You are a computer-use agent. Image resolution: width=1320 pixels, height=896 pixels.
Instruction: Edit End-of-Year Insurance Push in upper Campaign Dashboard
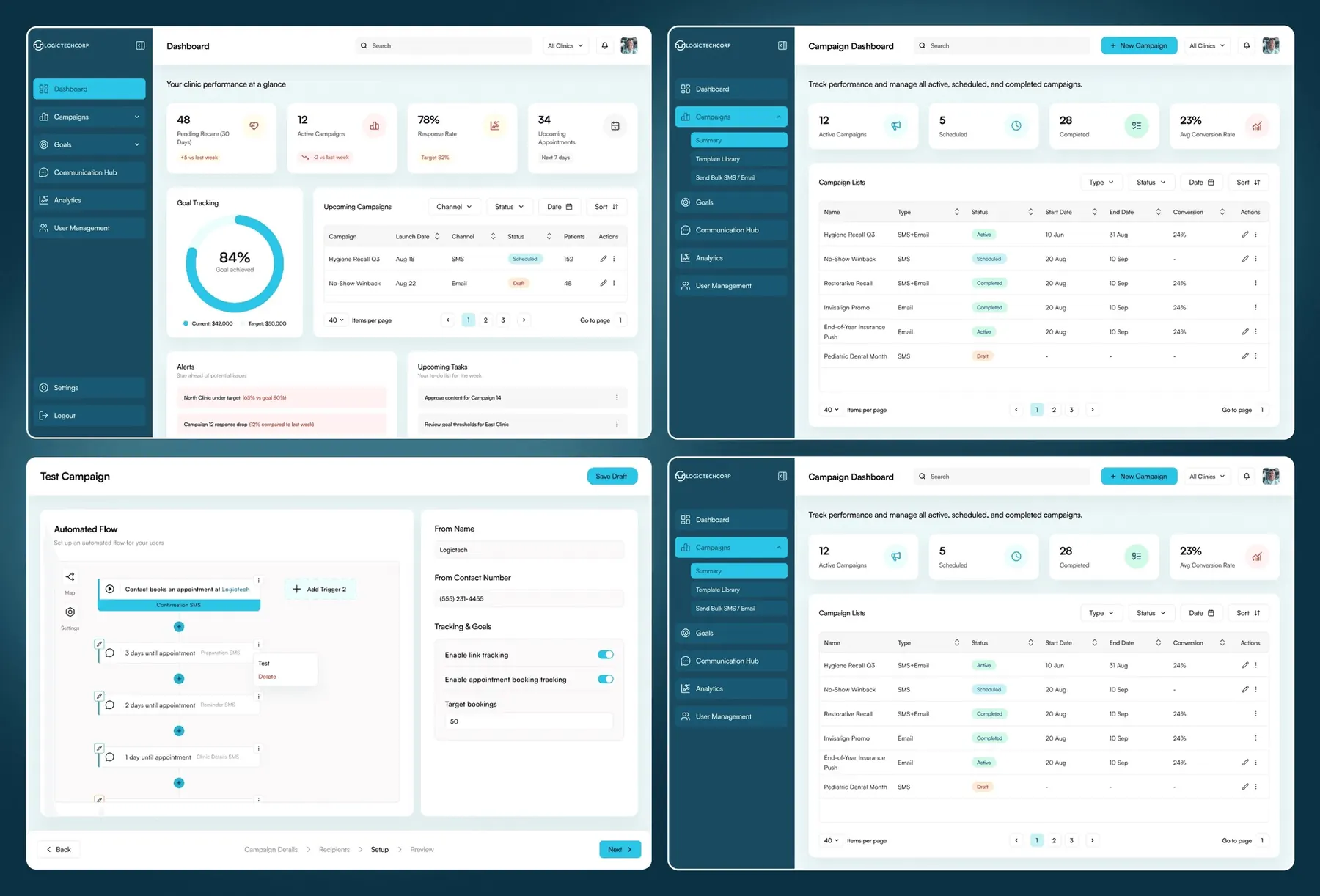(1245, 331)
